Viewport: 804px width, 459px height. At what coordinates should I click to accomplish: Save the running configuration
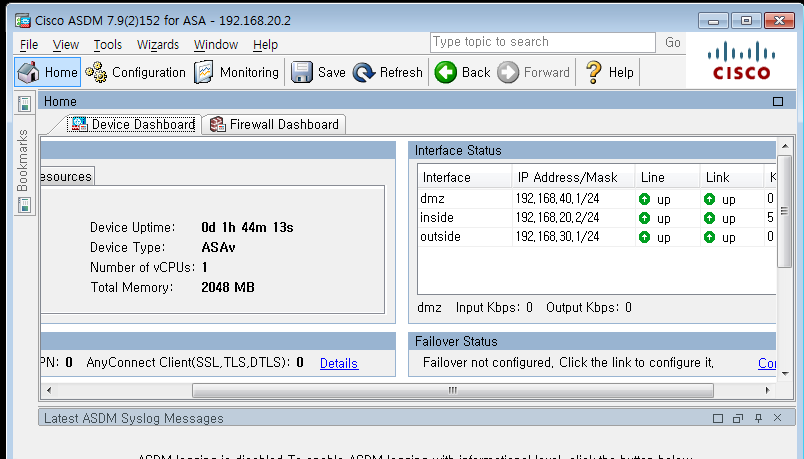(x=318, y=72)
